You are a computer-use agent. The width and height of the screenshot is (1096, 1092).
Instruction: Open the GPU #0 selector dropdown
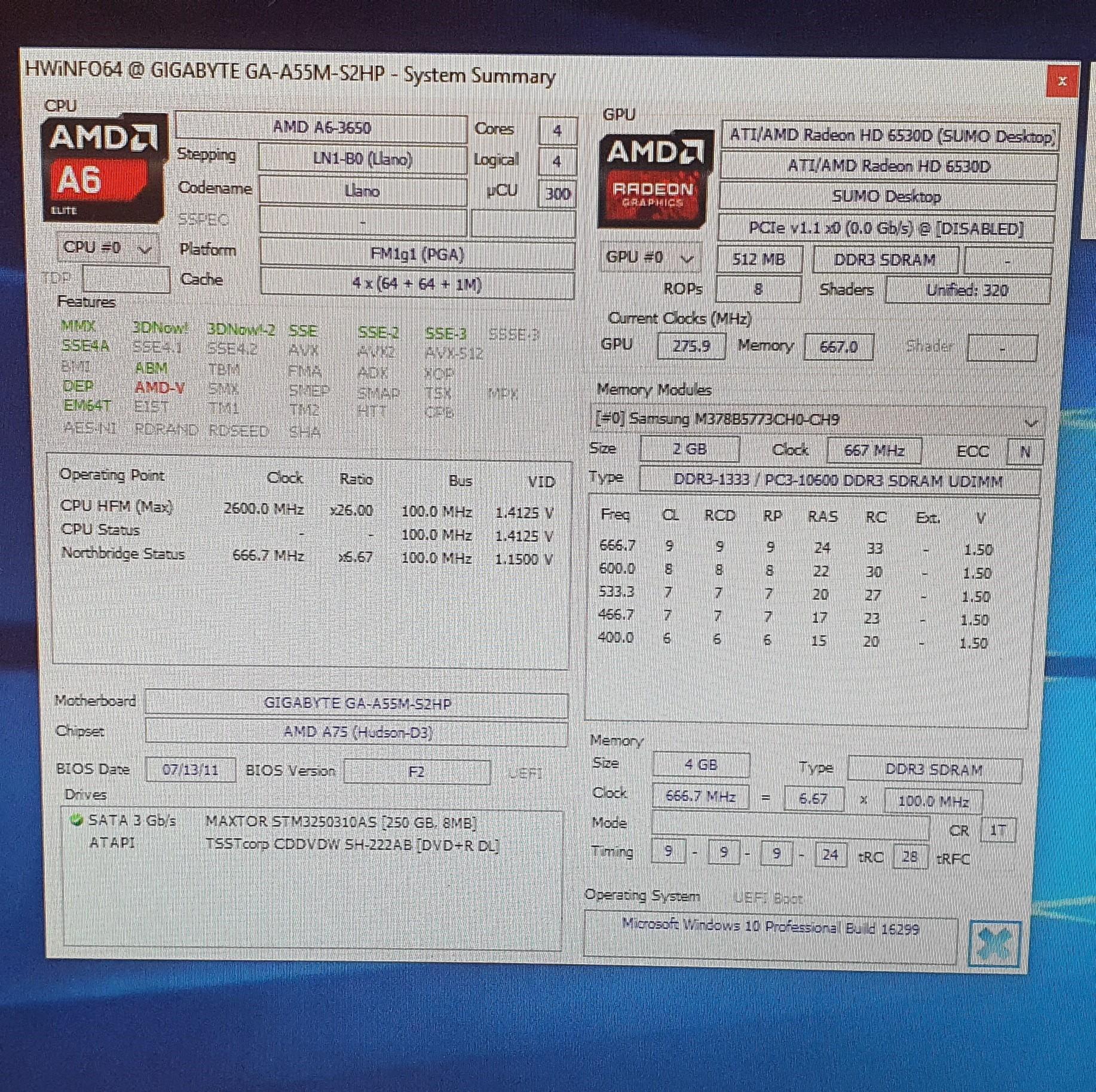pyautogui.click(x=650, y=257)
